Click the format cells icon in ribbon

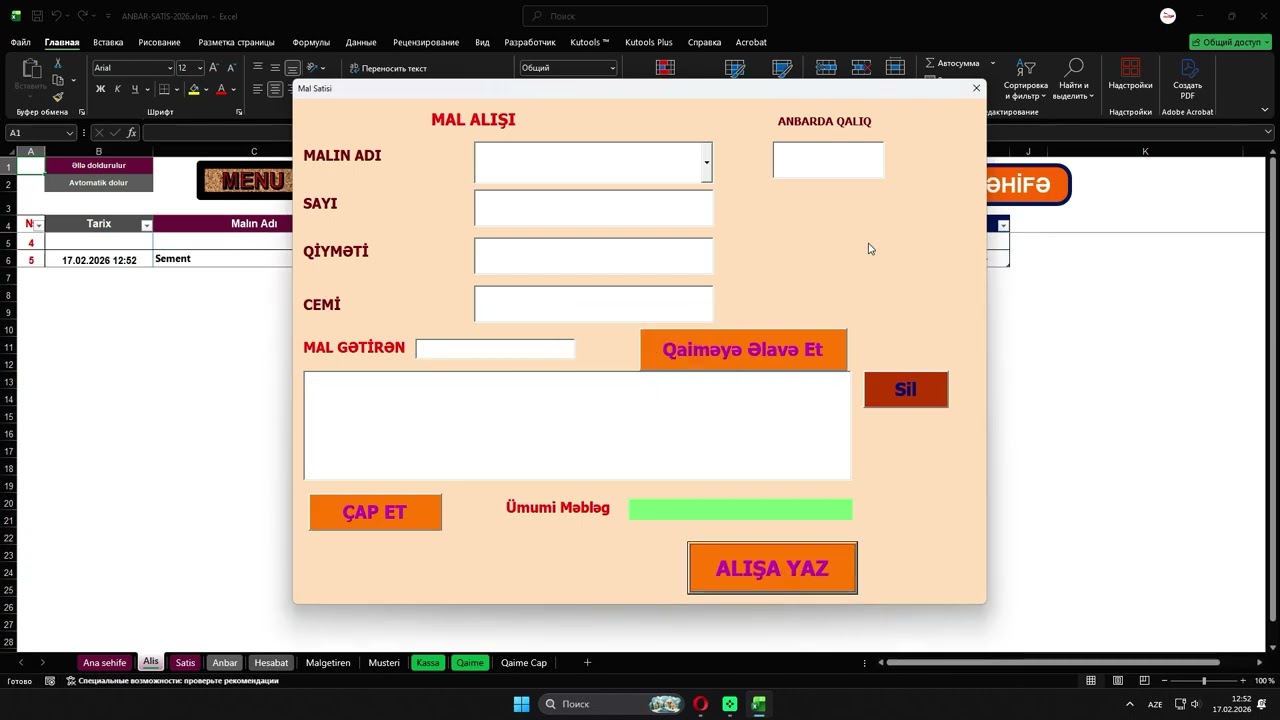pos(895,68)
